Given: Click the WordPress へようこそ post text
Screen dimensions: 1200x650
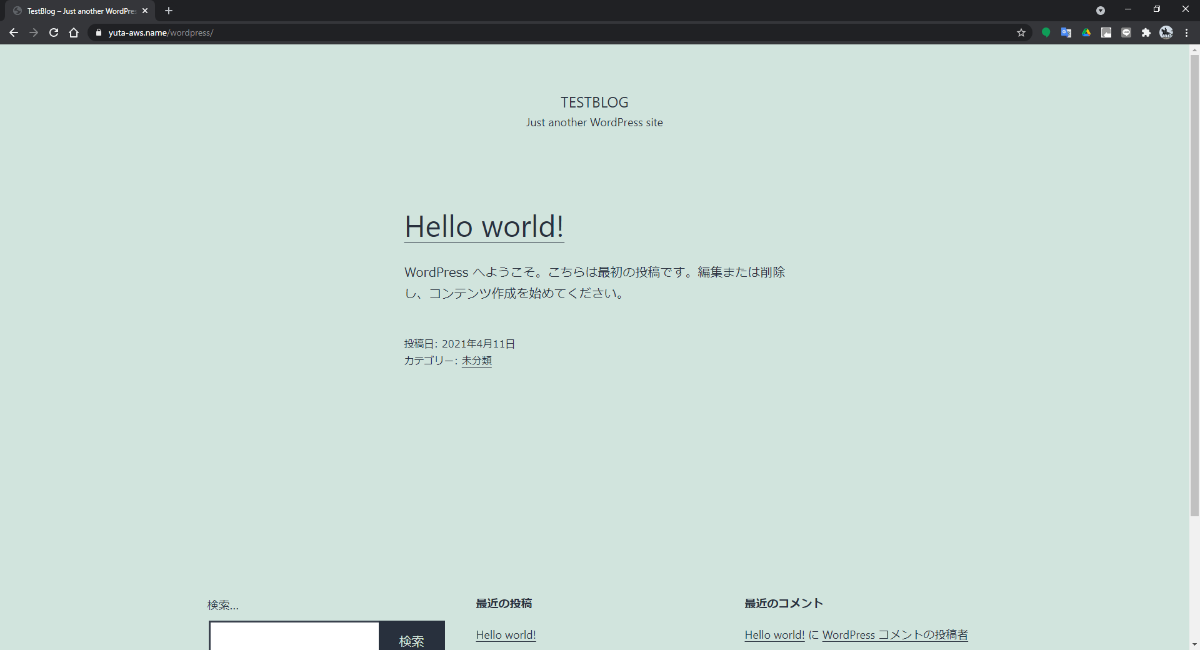Looking at the screenshot, I should 595,283.
